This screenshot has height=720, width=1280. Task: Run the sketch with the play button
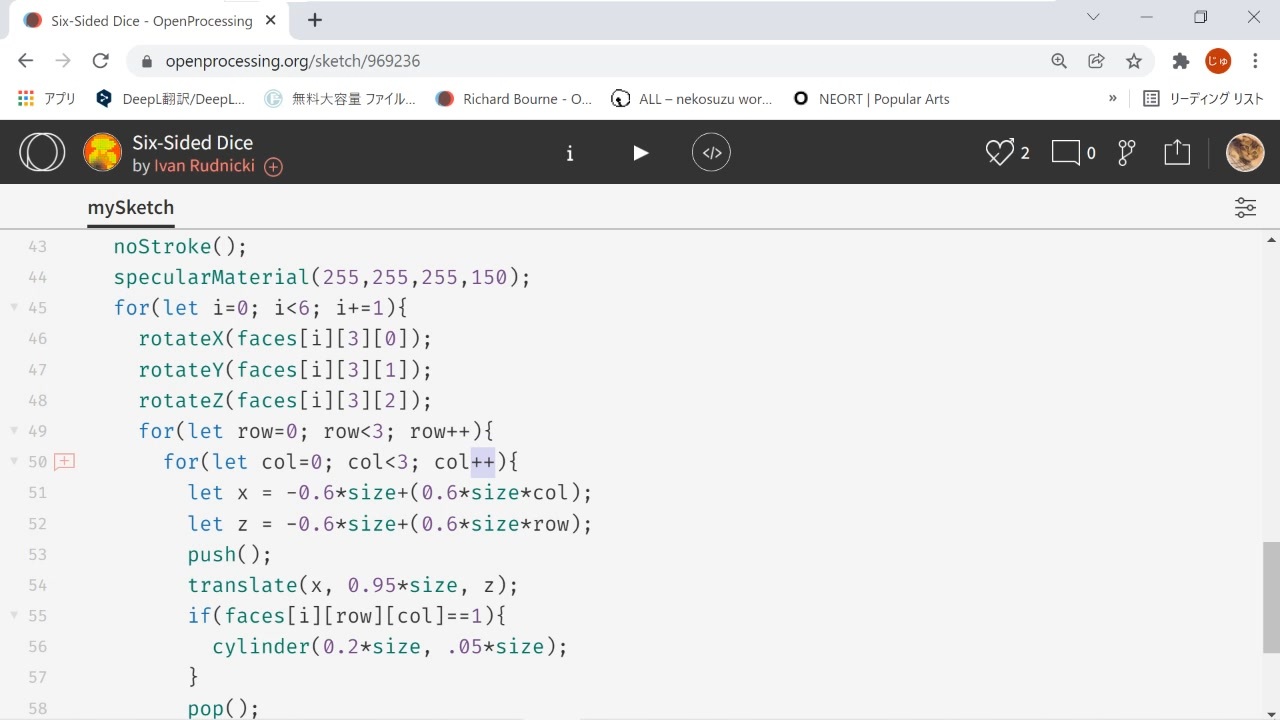tap(640, 152)
